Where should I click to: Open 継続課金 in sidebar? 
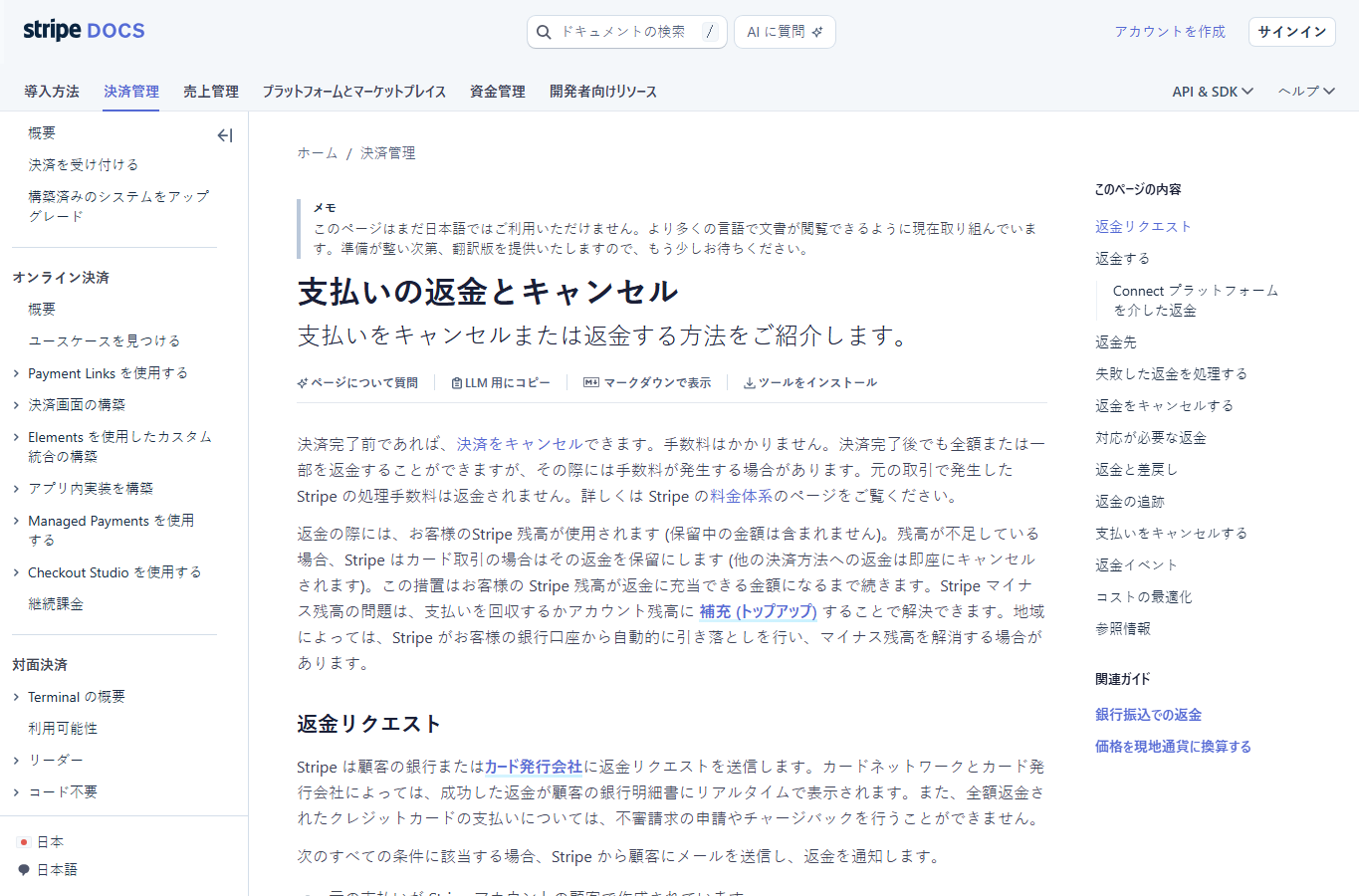(x=56, y=604)
